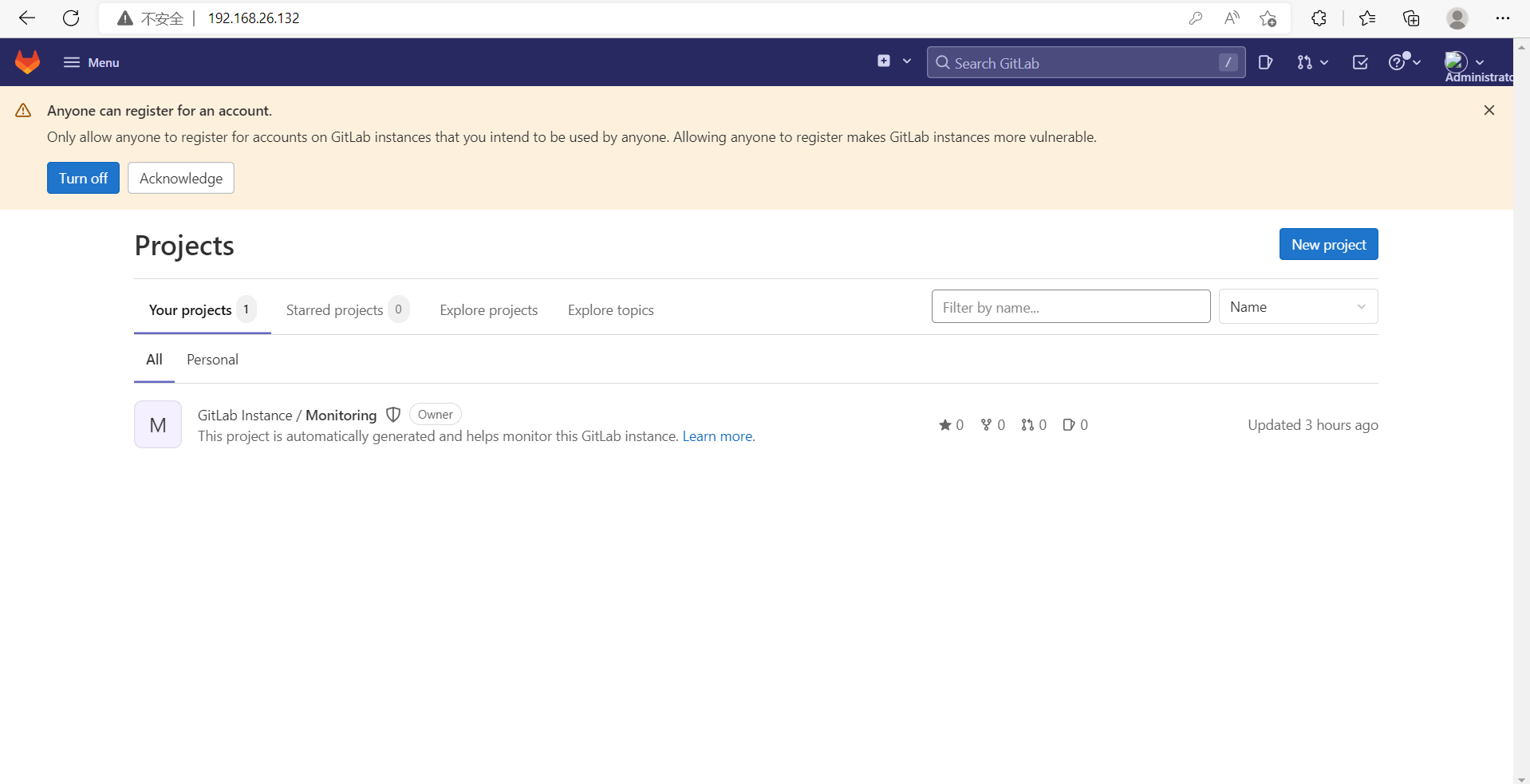
Task: Click the saved passwords key icon
Action: click(x=1195, y=18)
